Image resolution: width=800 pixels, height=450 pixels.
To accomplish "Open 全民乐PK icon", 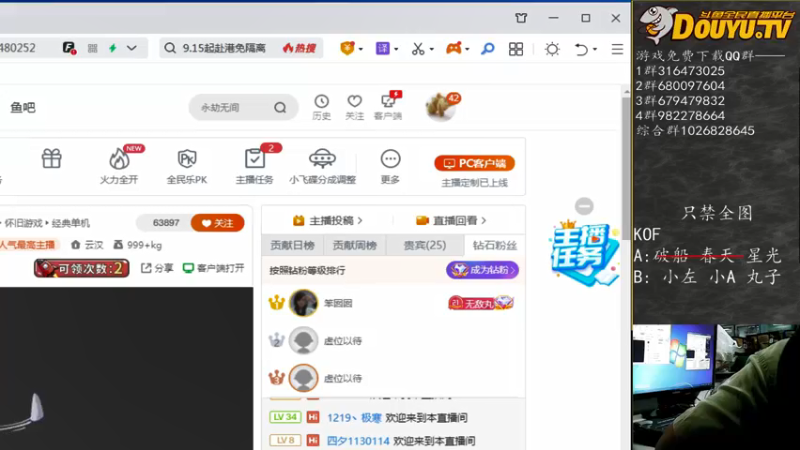I will (x=187, y=166).
